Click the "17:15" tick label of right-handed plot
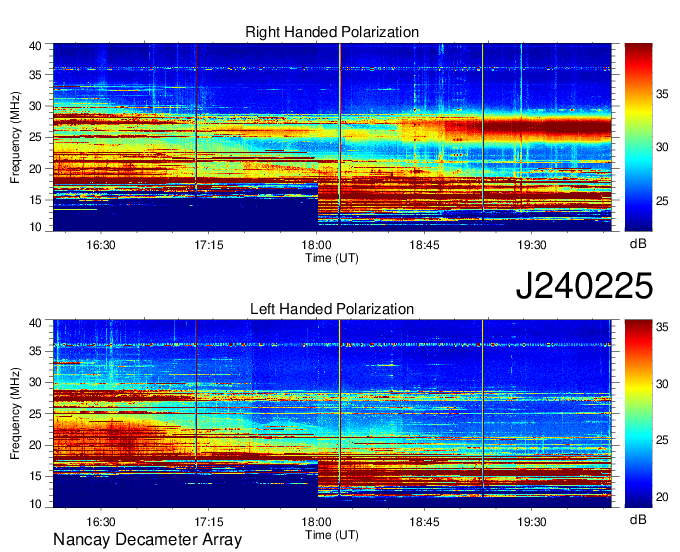This screenshot has height=552, width=680. pyautogui.click(x=209, y=245)
